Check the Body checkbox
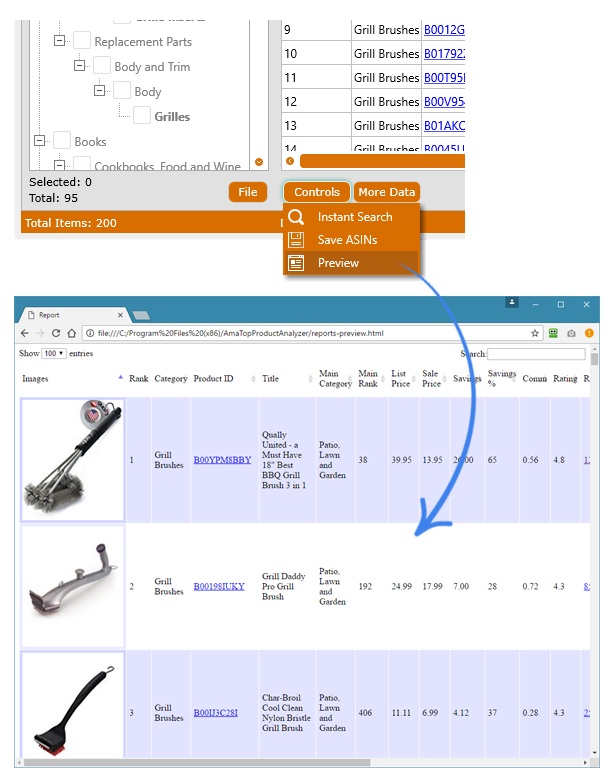This screenshot has width=614, height=782. pos(122,90)
